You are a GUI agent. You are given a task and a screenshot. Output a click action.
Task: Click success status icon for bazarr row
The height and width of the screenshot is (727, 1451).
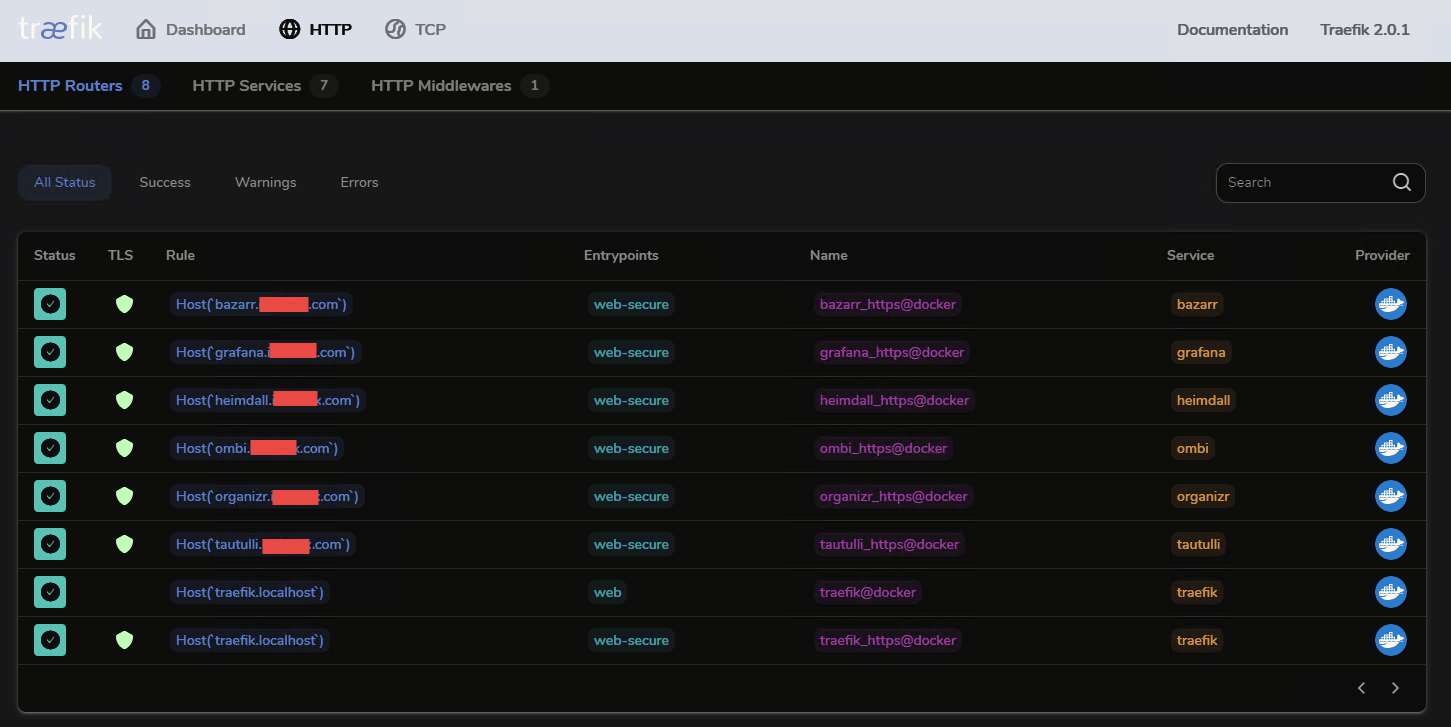coord(50,304)
